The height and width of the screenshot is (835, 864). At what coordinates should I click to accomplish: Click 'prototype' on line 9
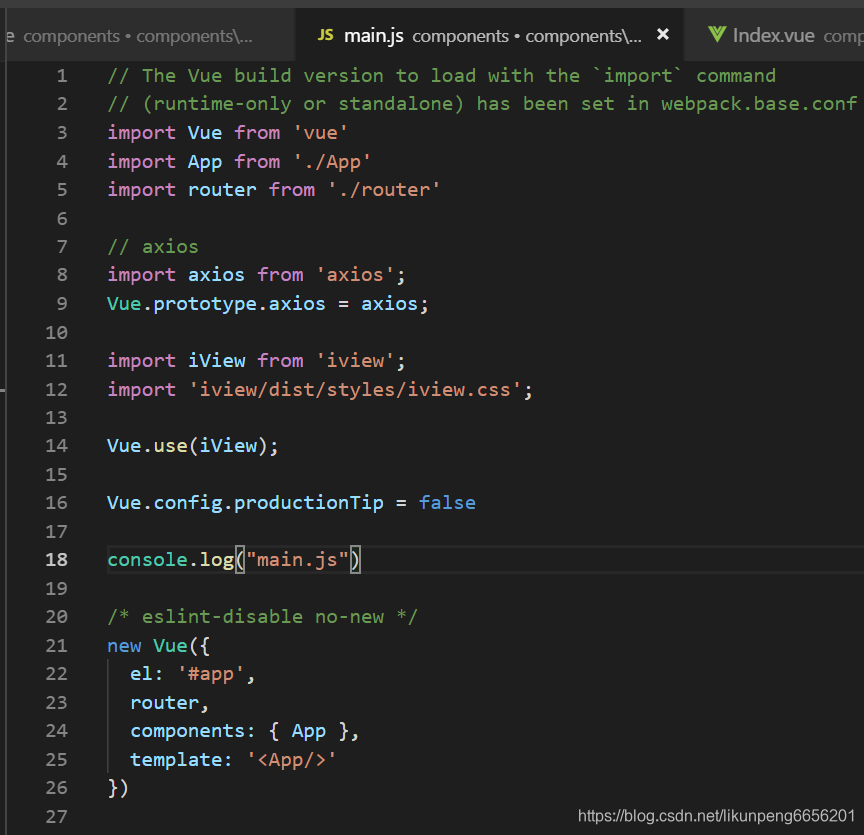(205, 304)
